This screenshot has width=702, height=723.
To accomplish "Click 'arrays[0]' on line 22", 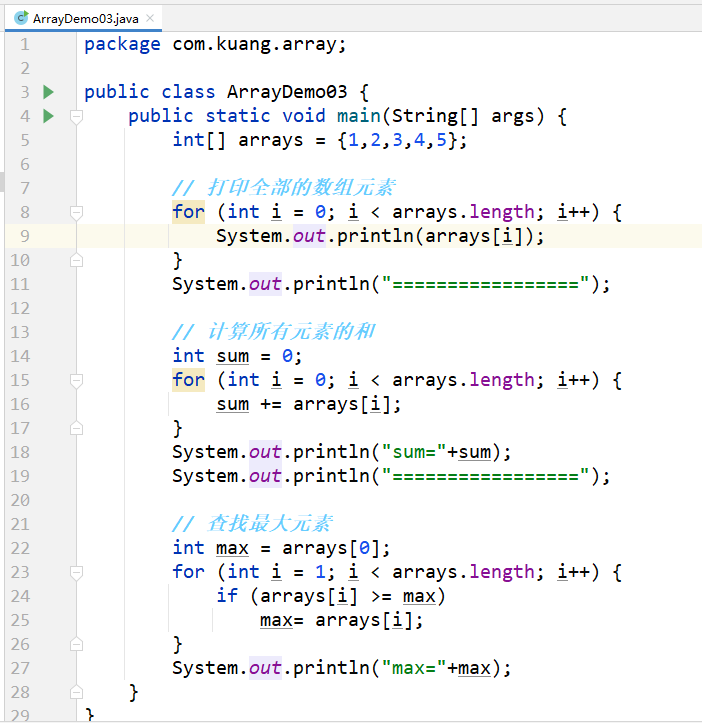I will [331, 548].
